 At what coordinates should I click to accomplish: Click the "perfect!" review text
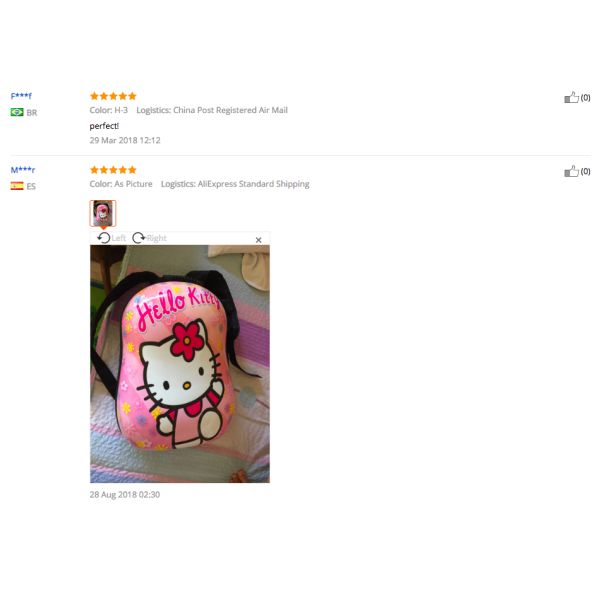[104, 126]
